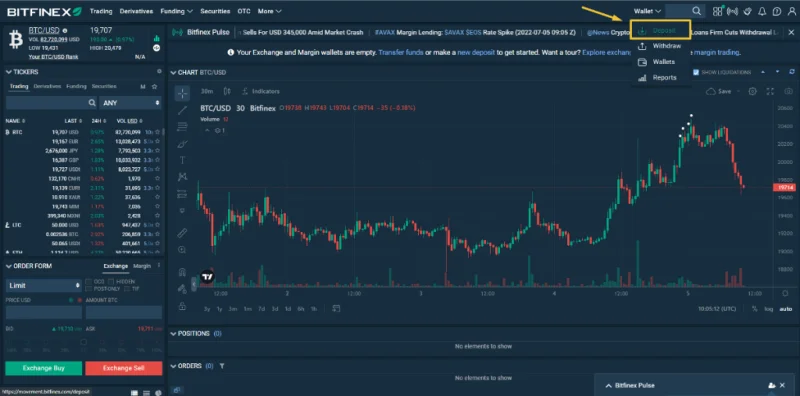This screenshot has width=800, height=396.
Task: Open candlestick chart style selector
Action: pyautogui.click(x=227, y=91)
